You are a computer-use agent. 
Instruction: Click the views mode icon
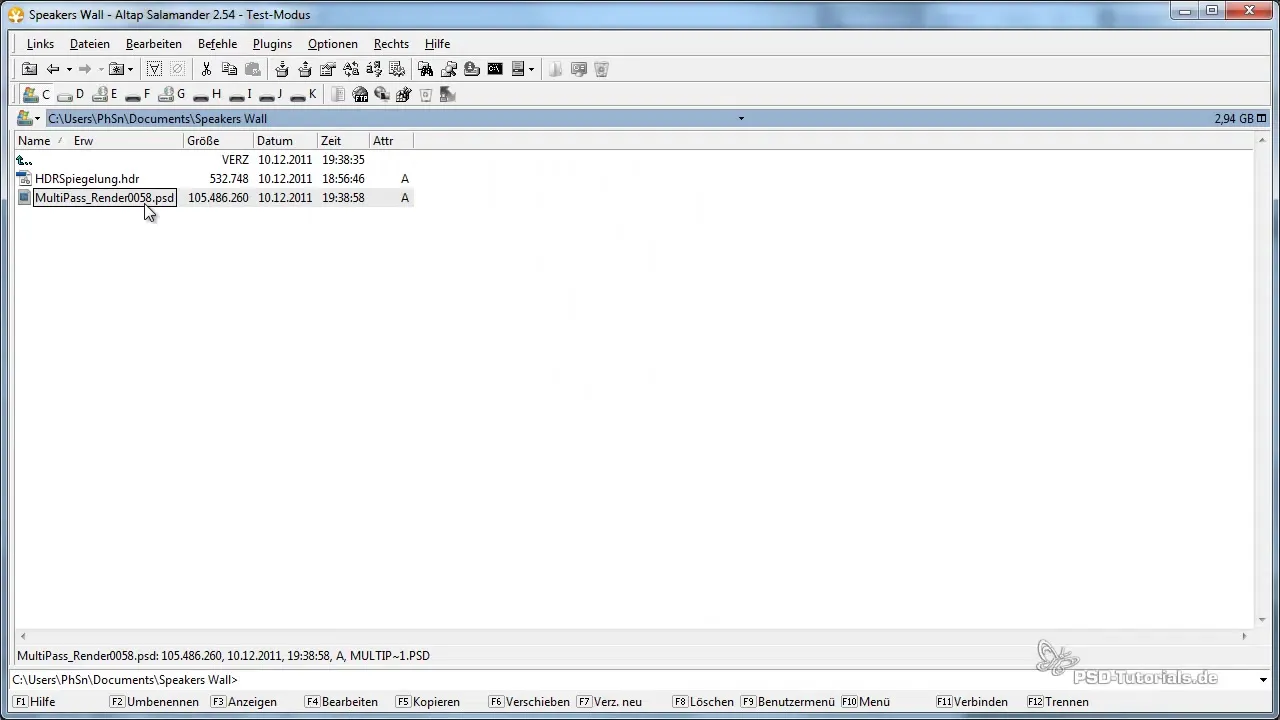click(518, 69)
